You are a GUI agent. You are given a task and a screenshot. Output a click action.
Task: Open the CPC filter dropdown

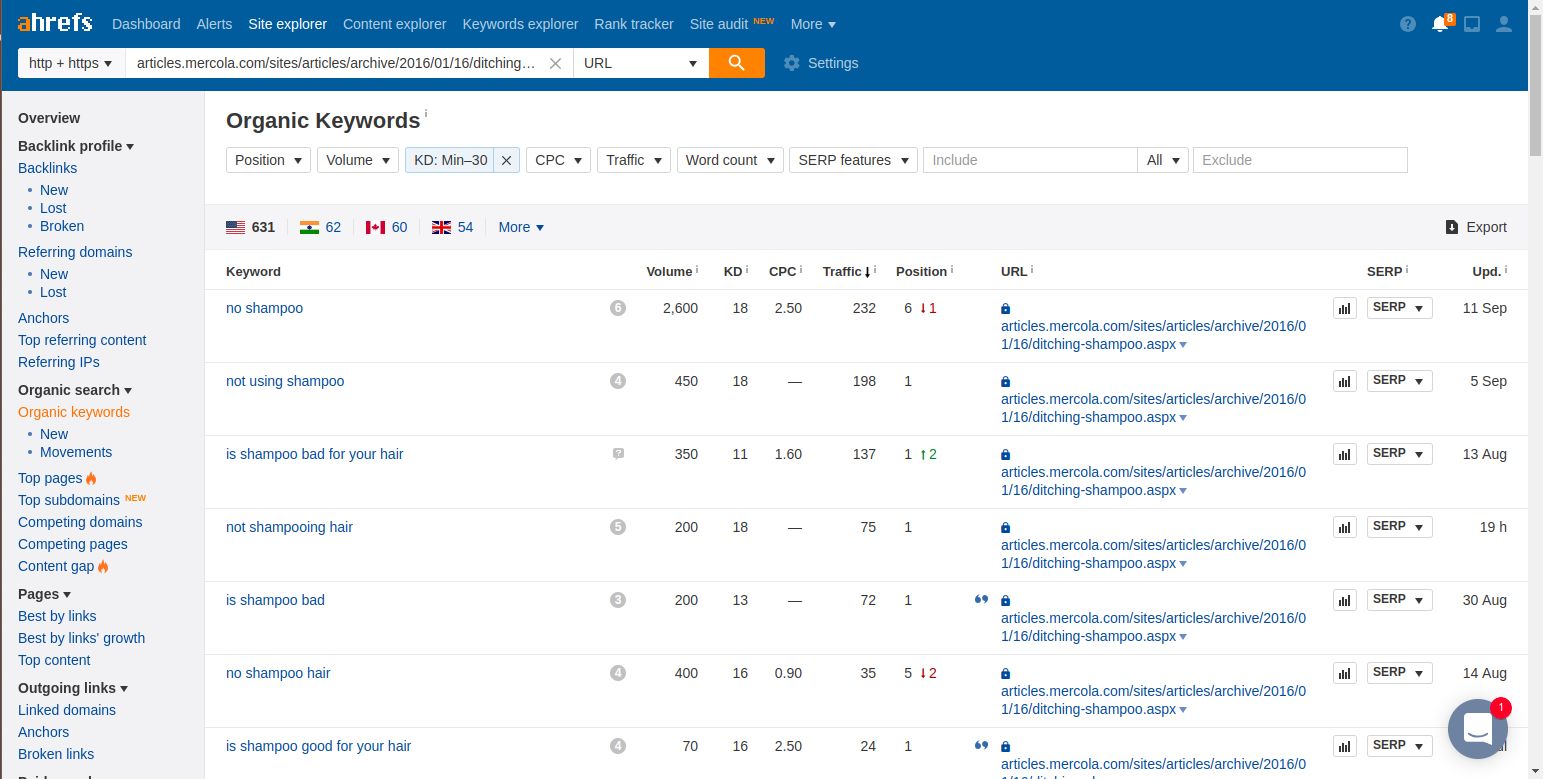(x=558, y=160)
